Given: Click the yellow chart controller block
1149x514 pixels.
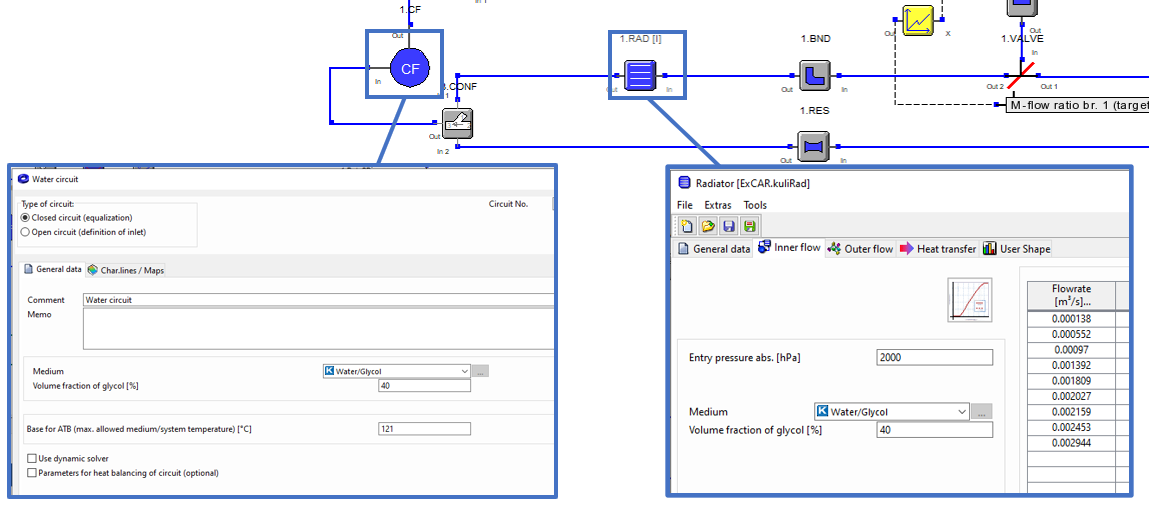Looking at the screenshot, I should point(918,20).
